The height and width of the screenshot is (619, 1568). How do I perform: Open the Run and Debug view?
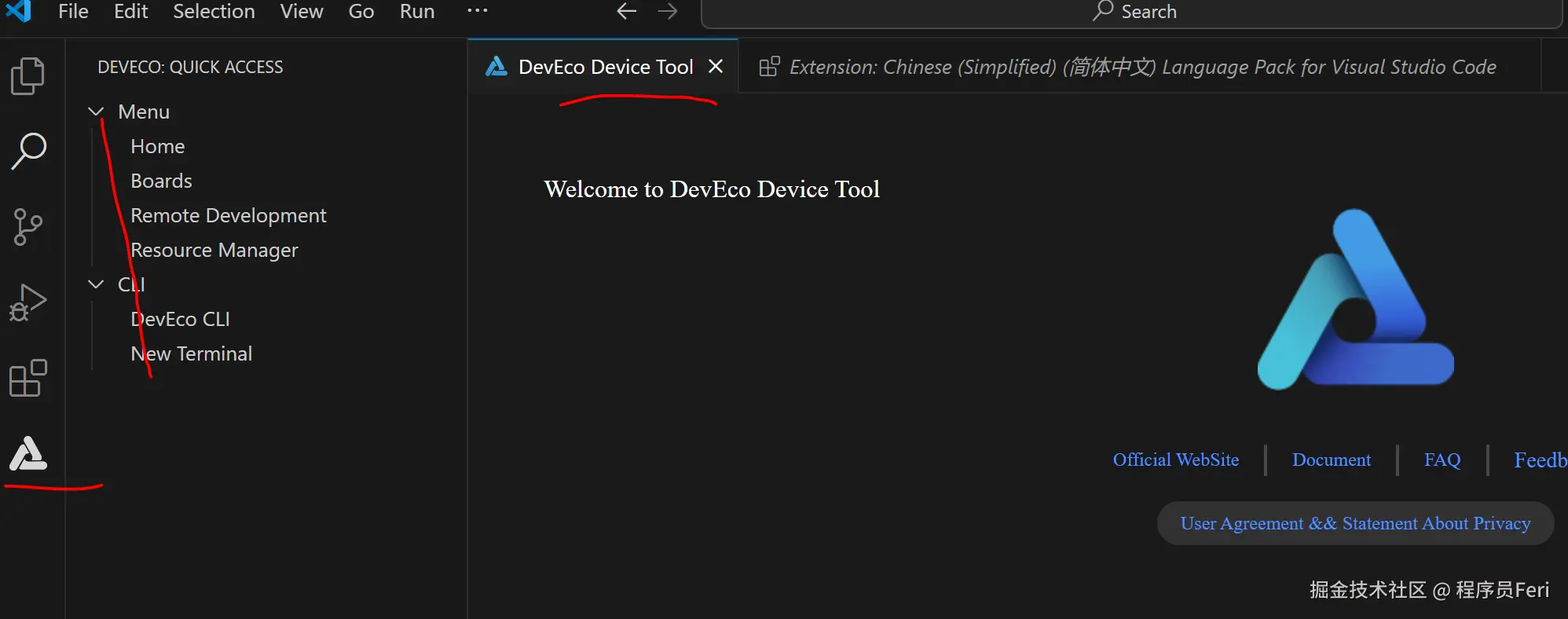pos(28,303)
